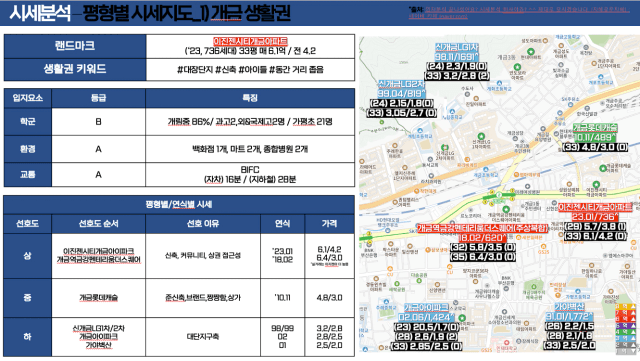
Task: Click the 선호 이유 column header
Action: click(x=203, y=223)
